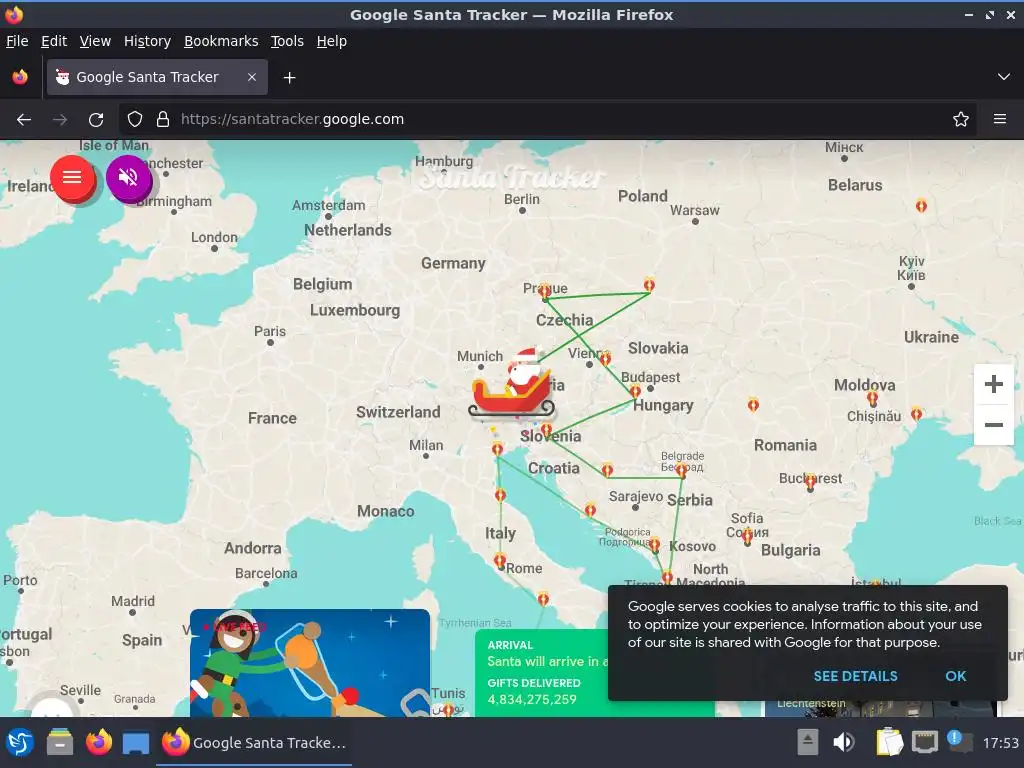Click SEE DETAILS on cookie notice
Screen dimensions: 1024x768
[x=856, y=676]
